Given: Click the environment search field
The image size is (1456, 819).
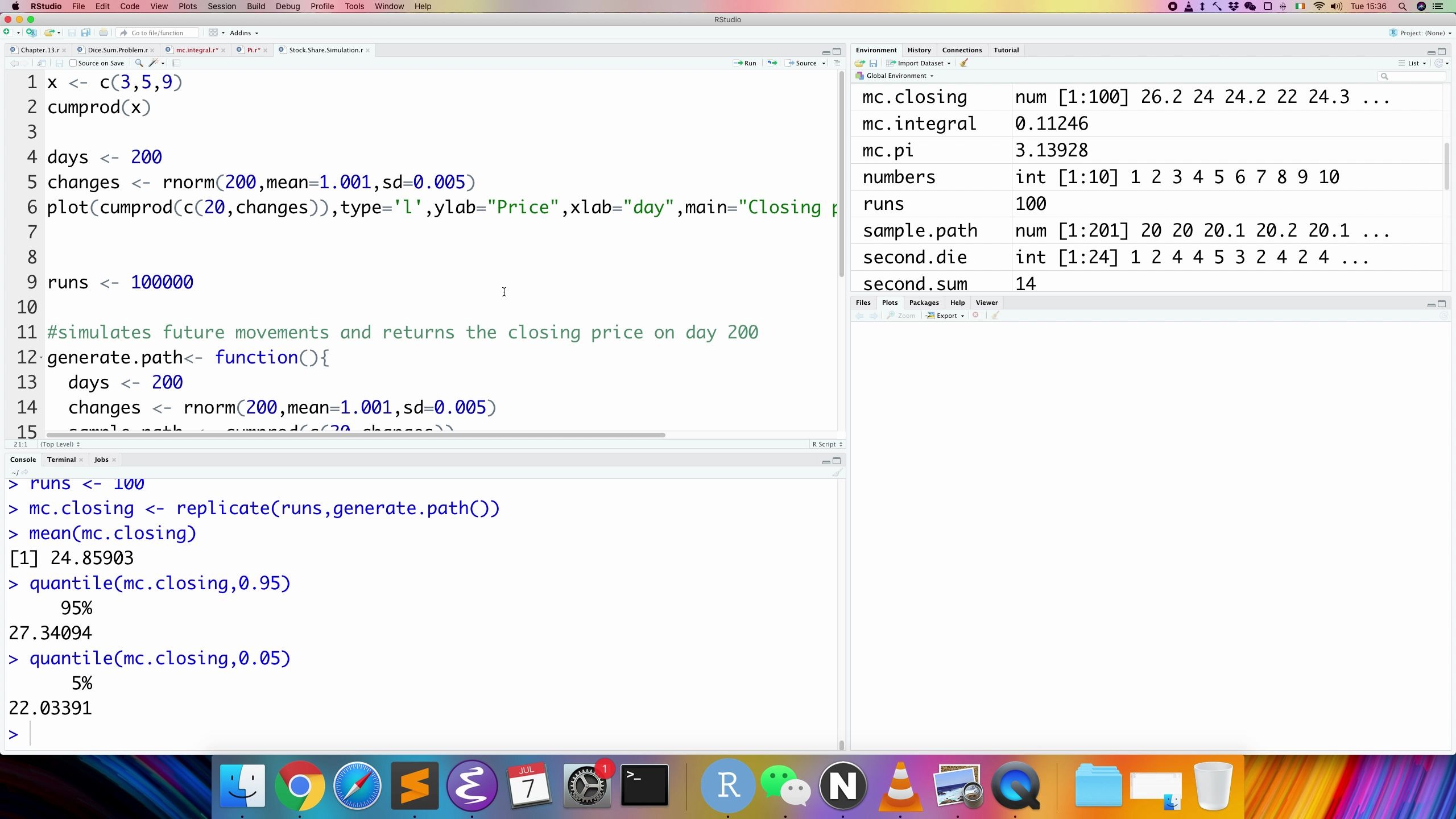Looking at the screenshot, I should (1414, 76).
